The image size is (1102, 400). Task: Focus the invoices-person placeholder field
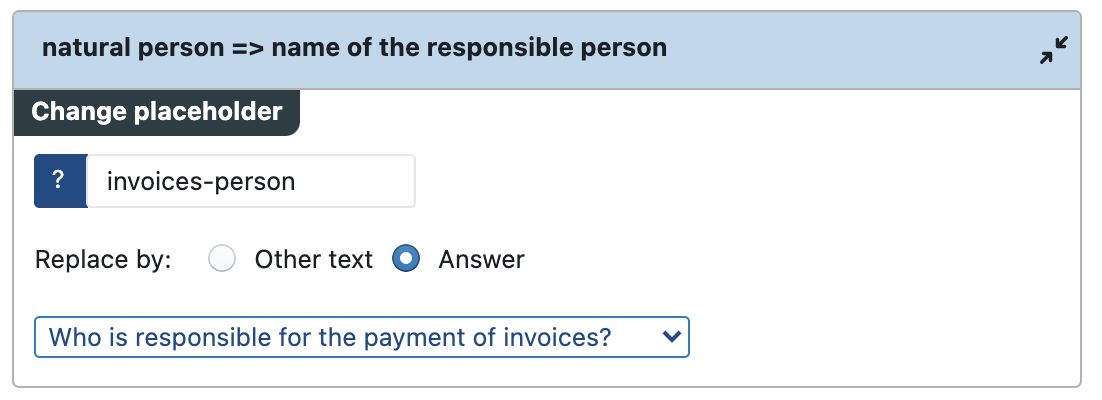[251, 181]
